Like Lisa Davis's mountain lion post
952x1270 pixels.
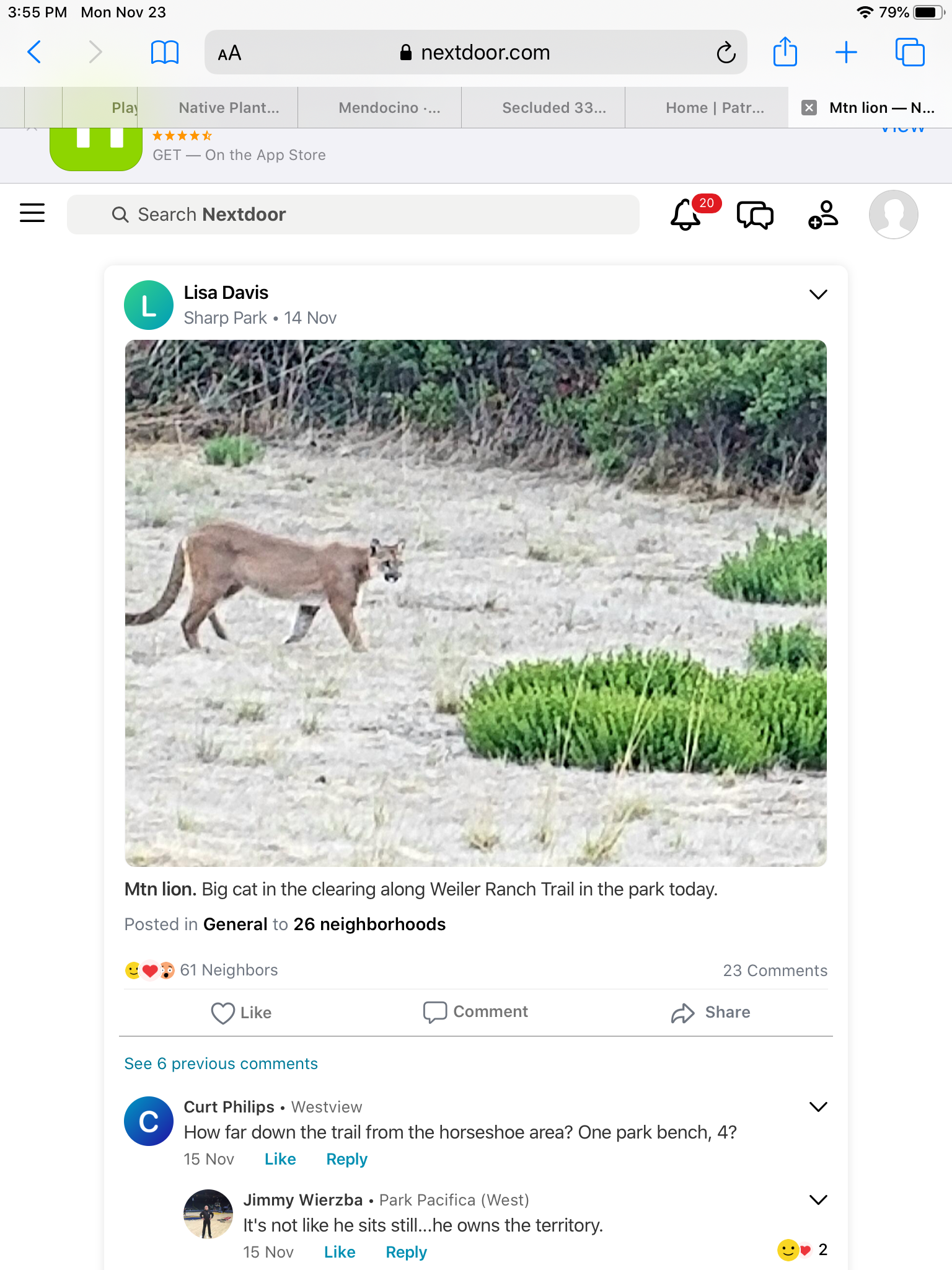(x=242, y=1012)
